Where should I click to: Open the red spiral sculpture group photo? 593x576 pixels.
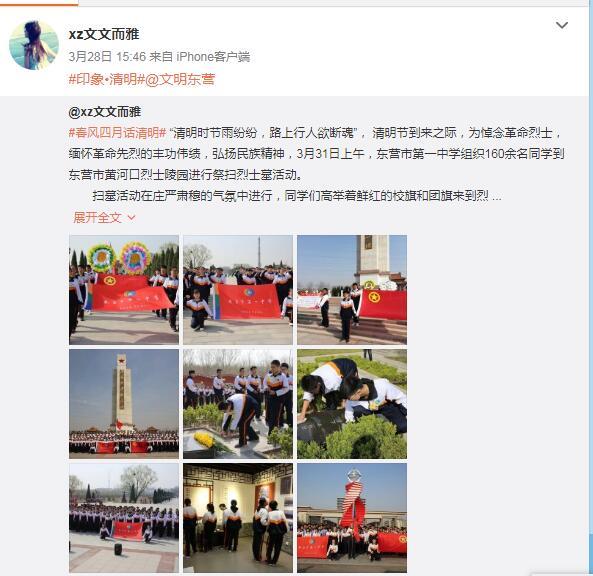(x=352, y=518)
